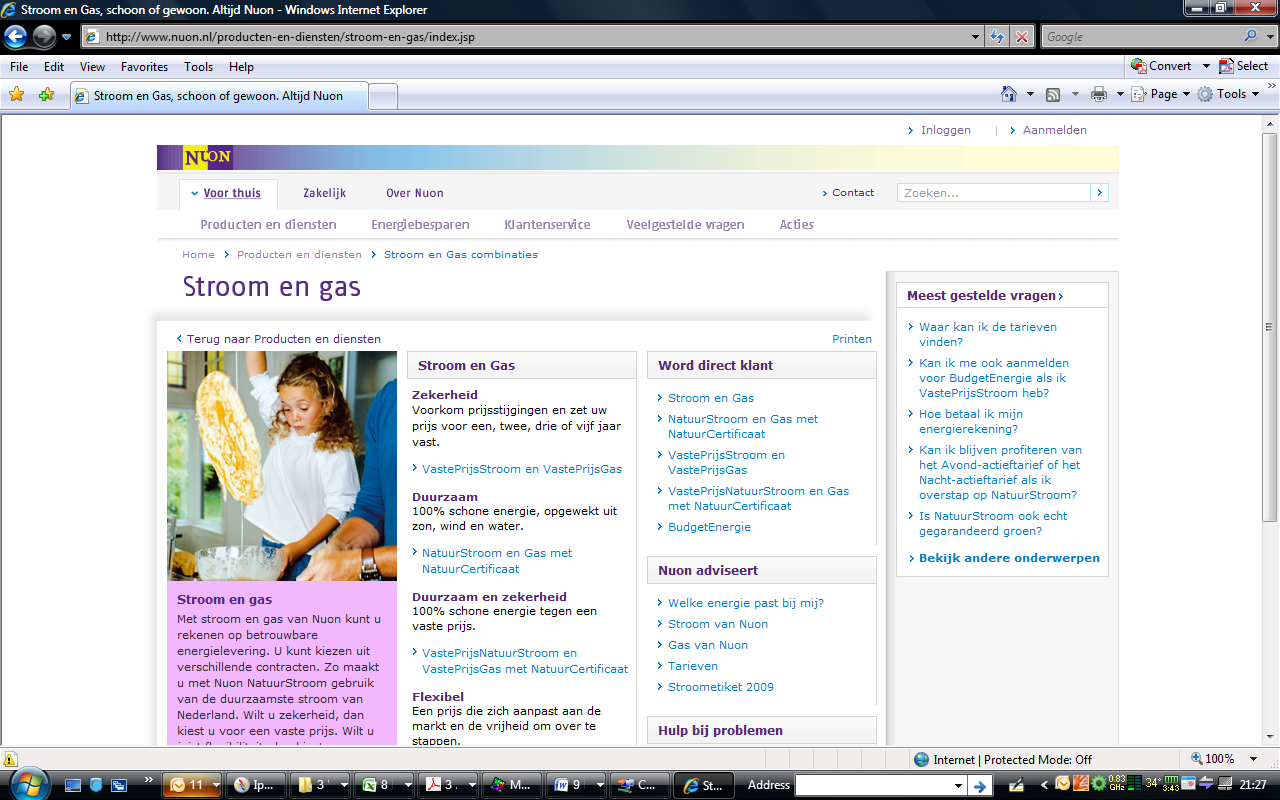Switch to the Zakelijk tab
Image resolution: width=1280 pixels, height=800 pixels.
(324, 193)
